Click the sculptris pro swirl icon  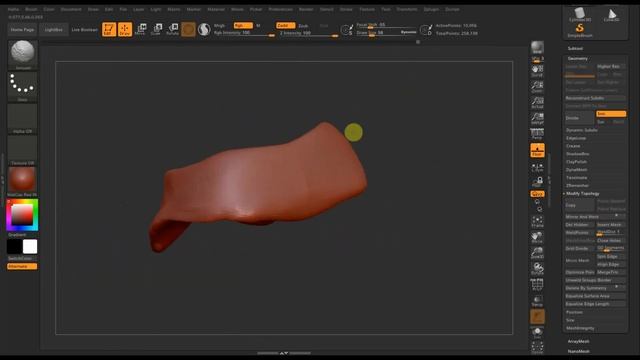[204, 29]
